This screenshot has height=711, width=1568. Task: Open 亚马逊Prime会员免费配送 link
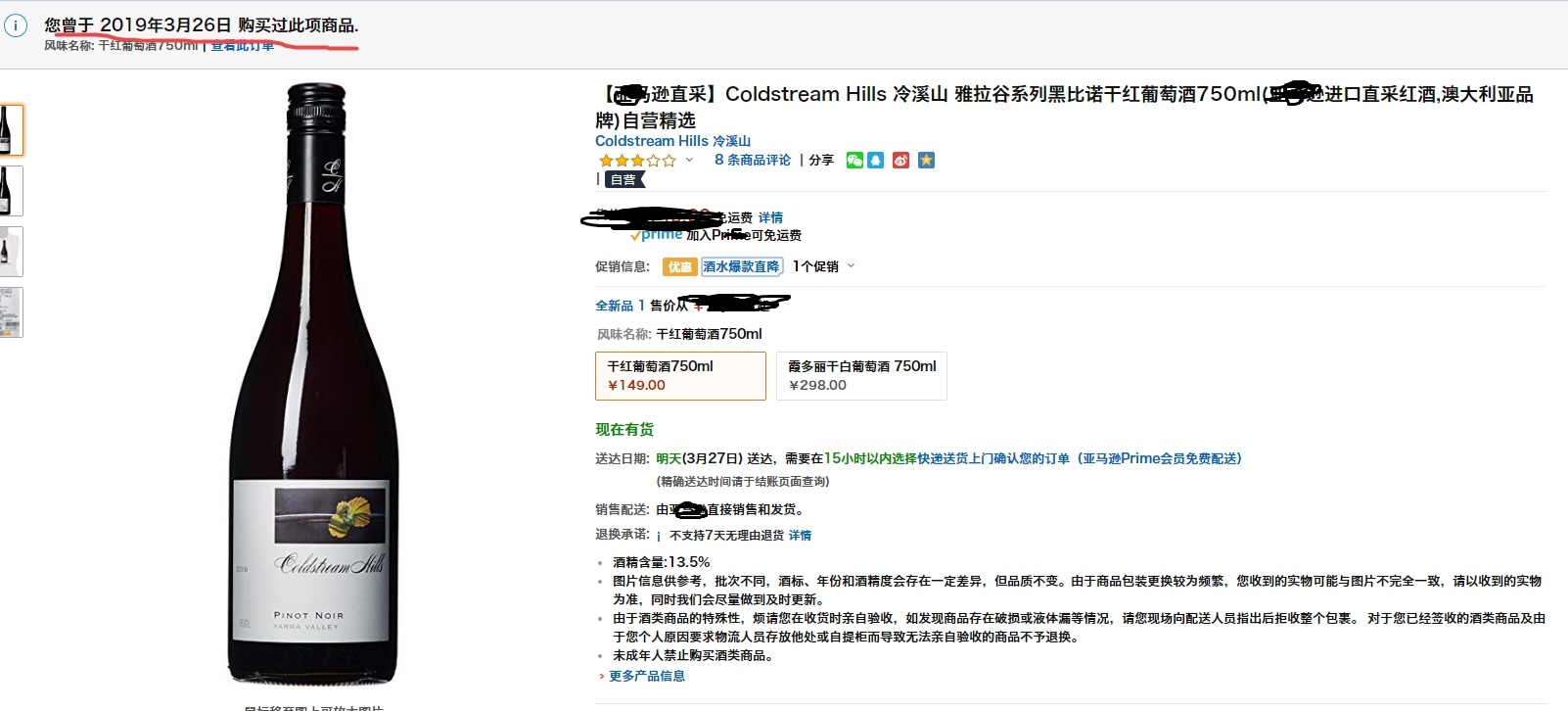pyautogui.click(x=1159, y=458)
